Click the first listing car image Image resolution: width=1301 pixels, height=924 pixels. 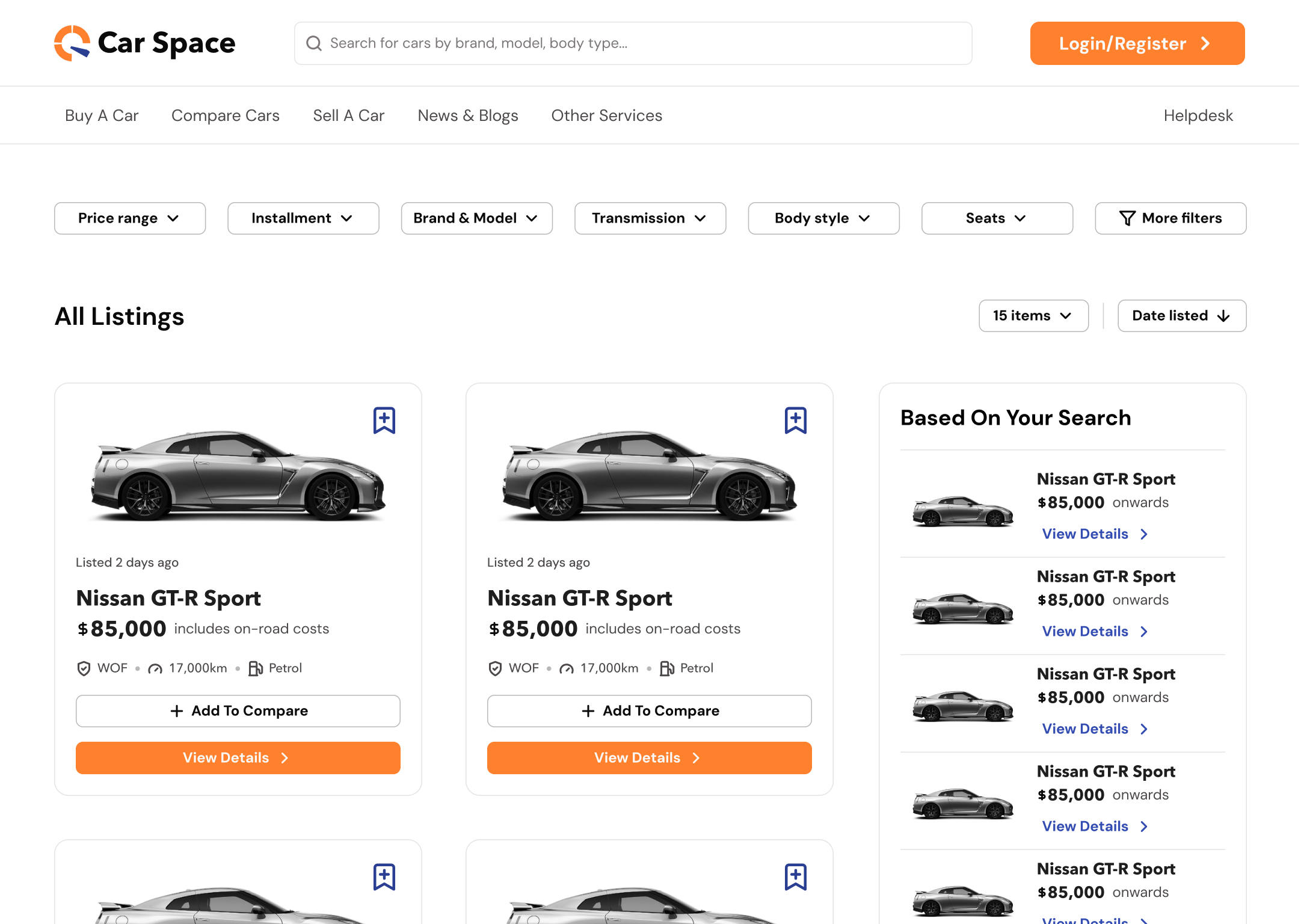click(x=238, y=475)
